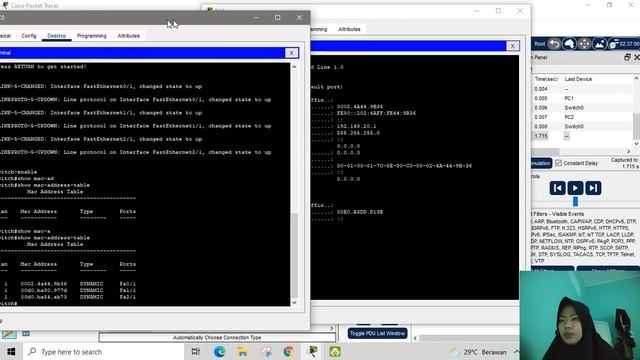Open Task View on the taskbar
The height and width of the screenshot is (360, 640).
[196, 352]
